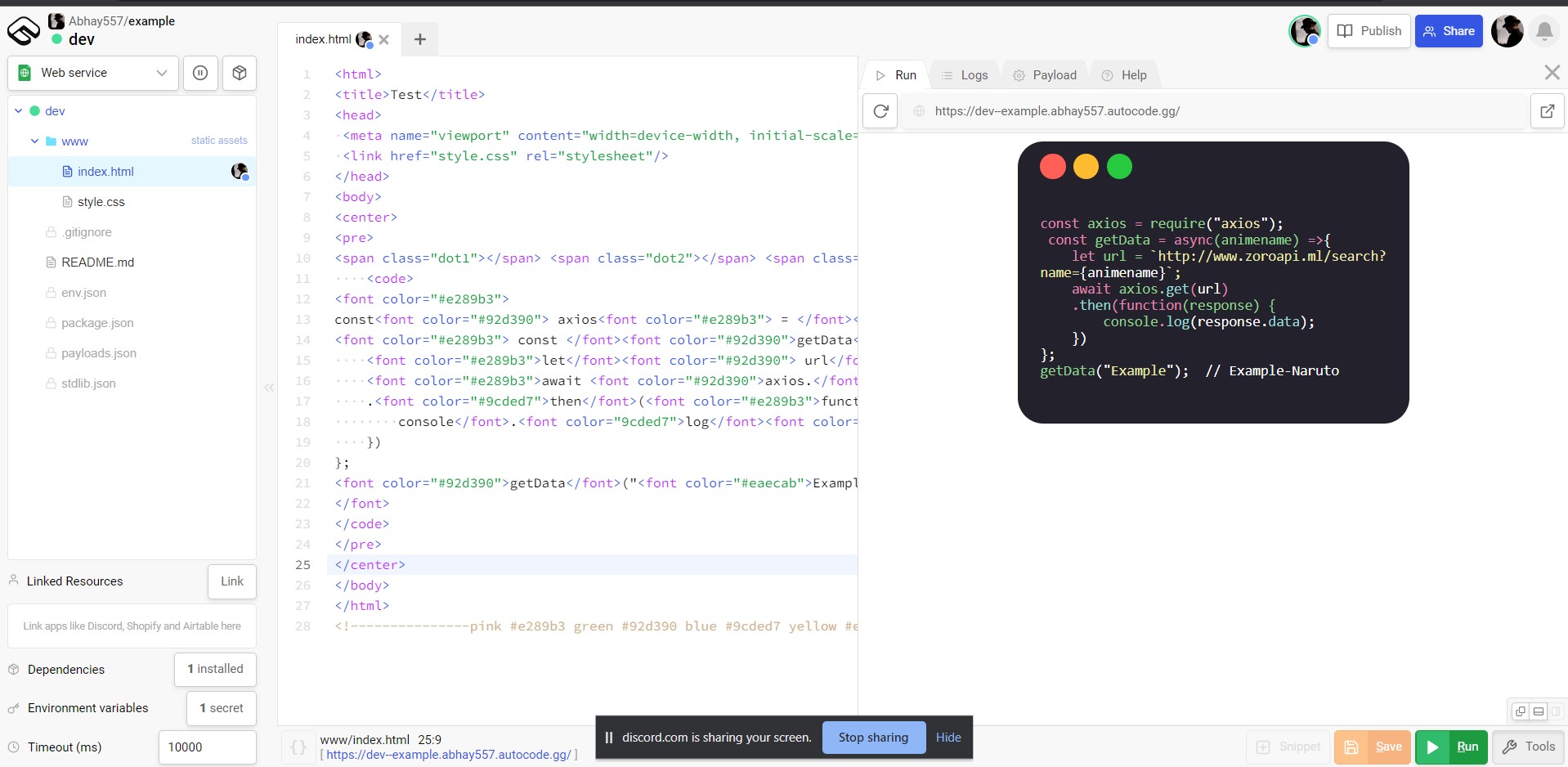Click the preview URL address field
This screenshot has height=767, width=1568.
click(1216, 111)
